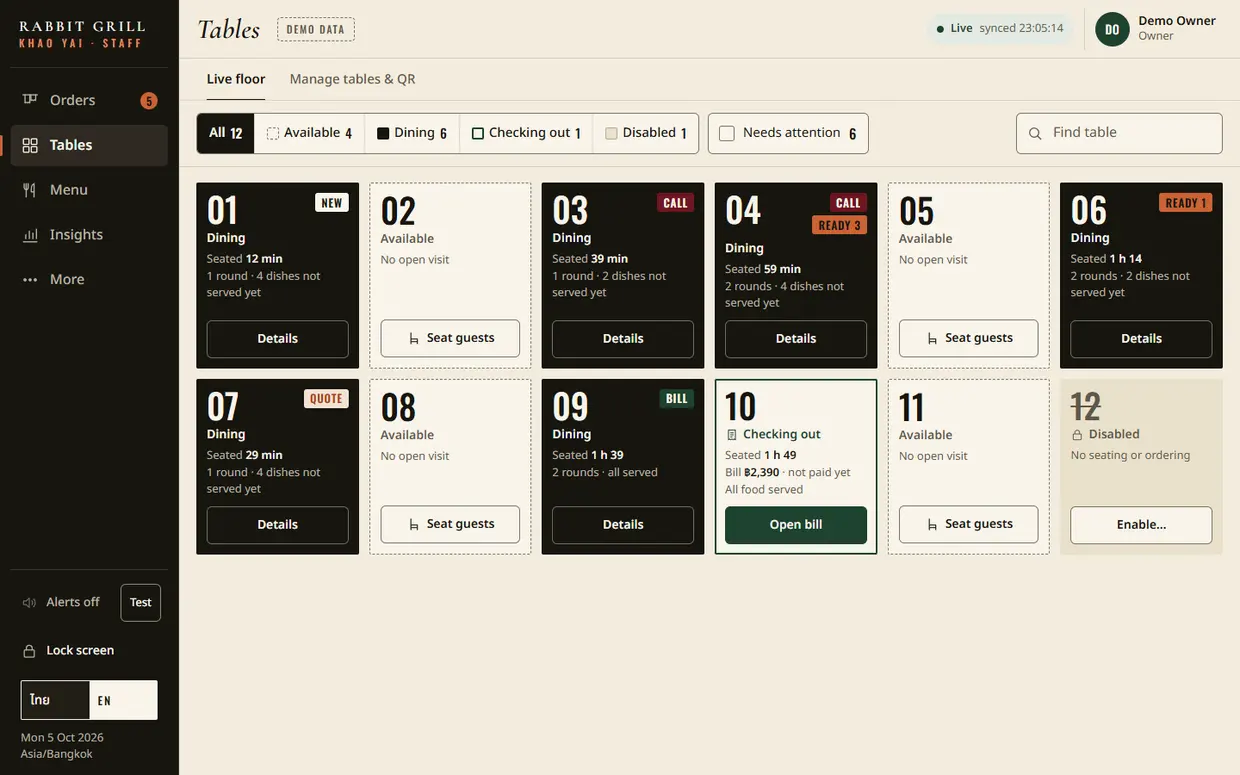Viewport: 1240px width, 775px height.
Task: Filter tables by Available
Action: [309, 133]
